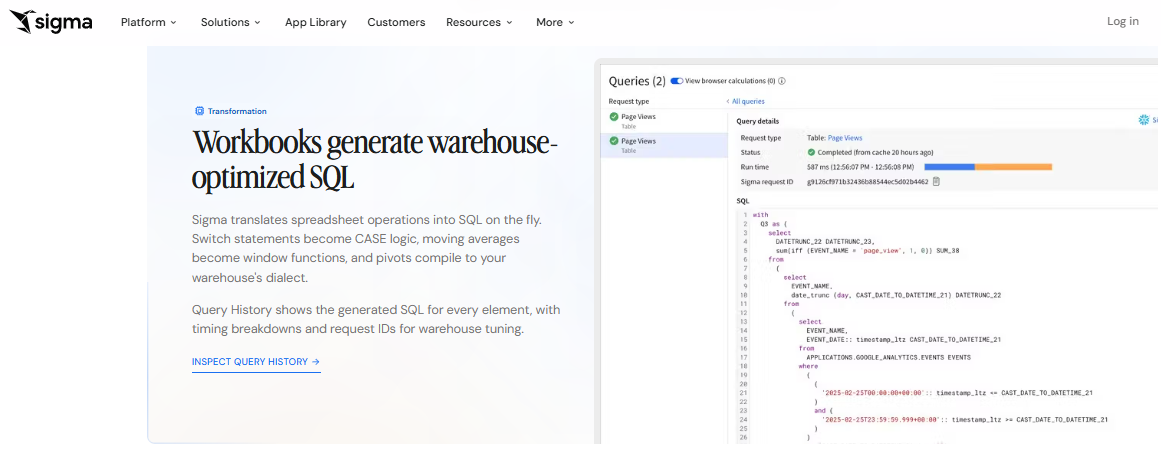This screenshot has width=1161, height=461.
Task: Click the request ID value g9126cf971b32436b88544ec5d02b4462
Action: 867,181
